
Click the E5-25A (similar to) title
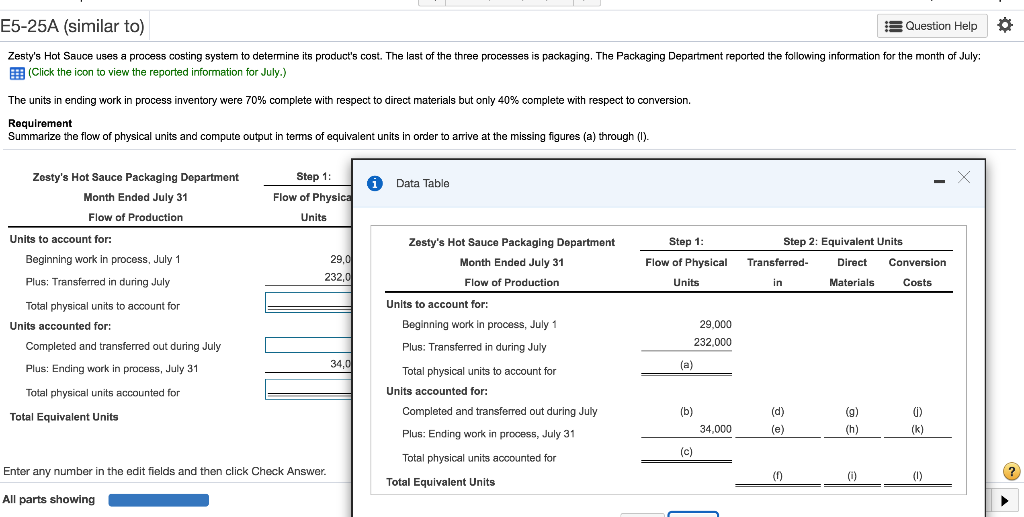pyautogui.click(x=72, y=26)
